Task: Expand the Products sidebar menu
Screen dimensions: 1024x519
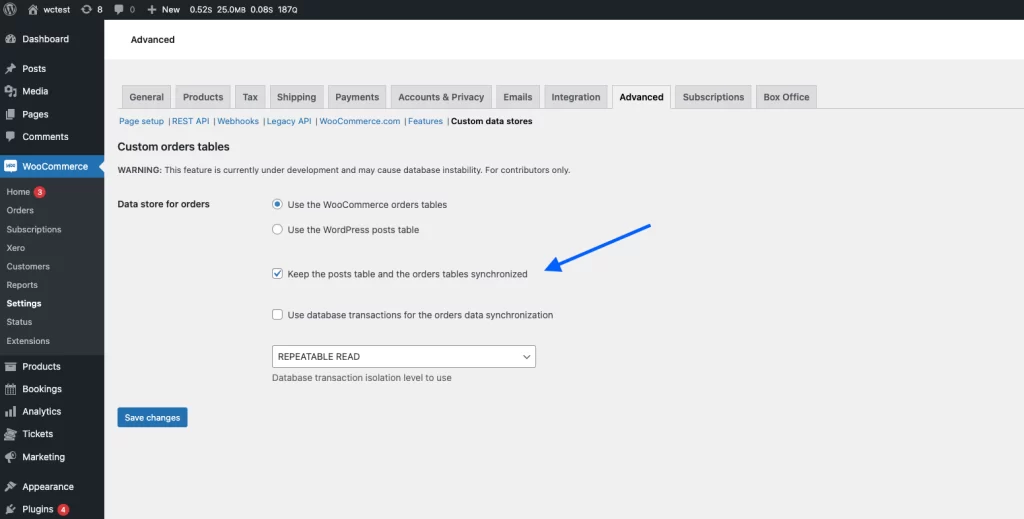Action: 41,366
